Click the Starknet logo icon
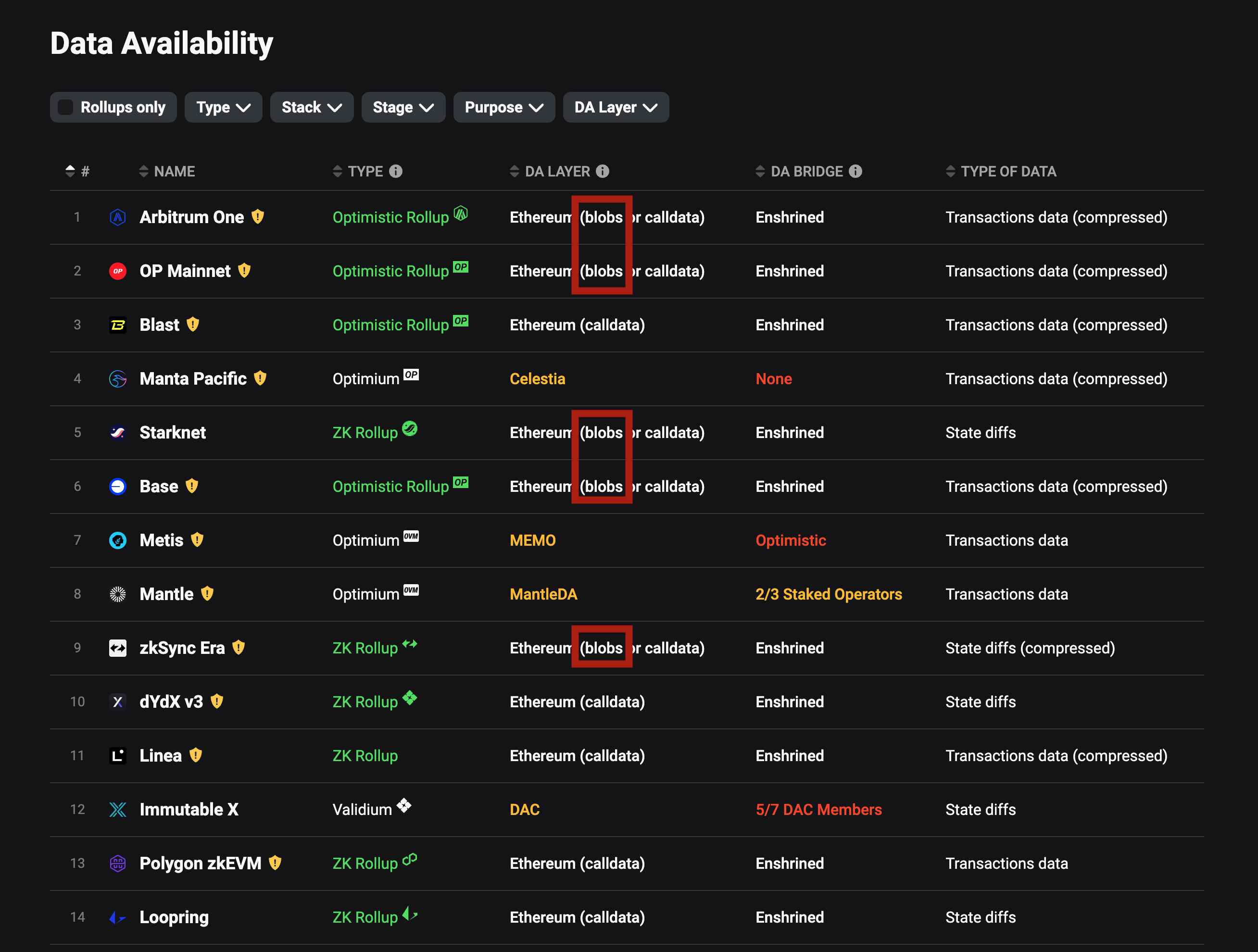 (118, 433)
